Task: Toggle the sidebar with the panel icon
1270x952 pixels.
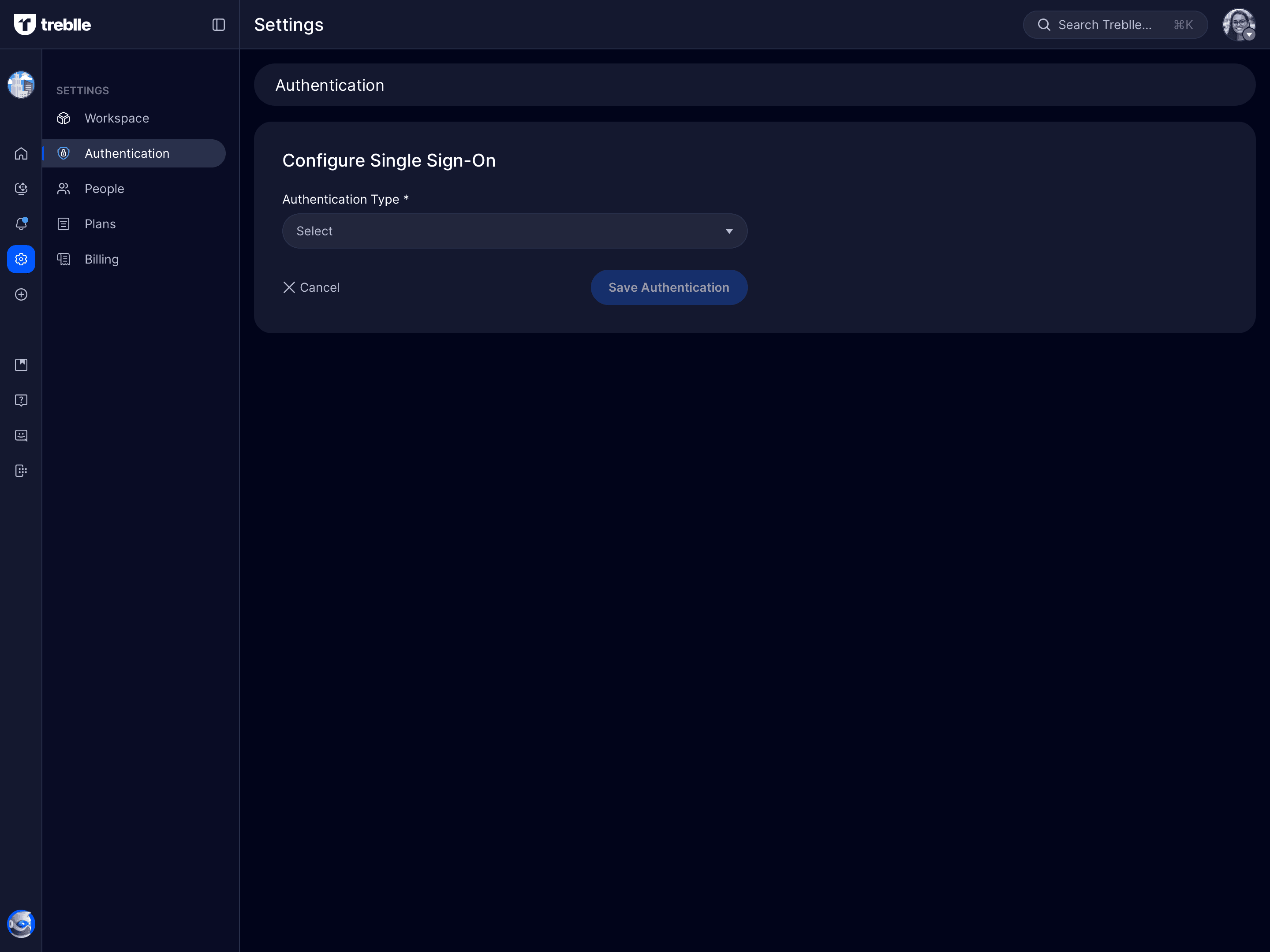Action: (218, 25)
